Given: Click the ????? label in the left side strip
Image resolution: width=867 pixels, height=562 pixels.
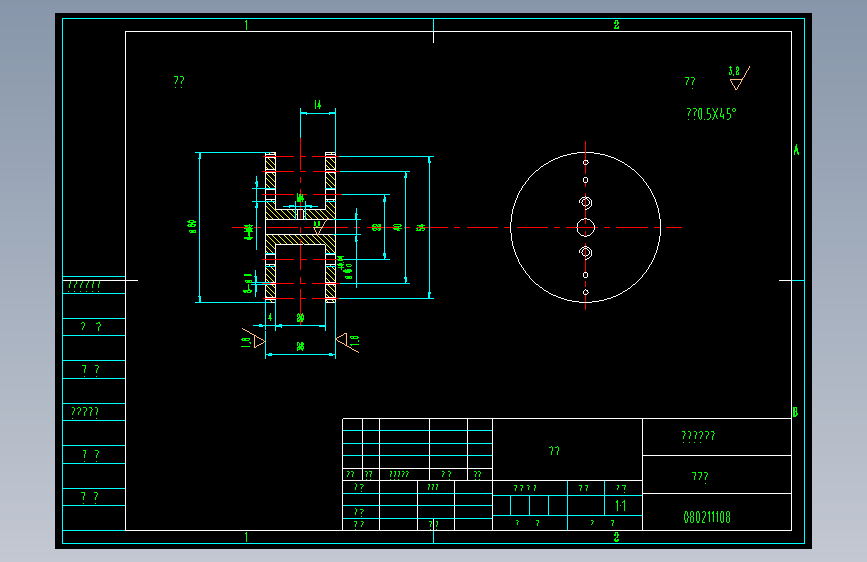Looking at the screenshot, I should click(x=85, y=412).
